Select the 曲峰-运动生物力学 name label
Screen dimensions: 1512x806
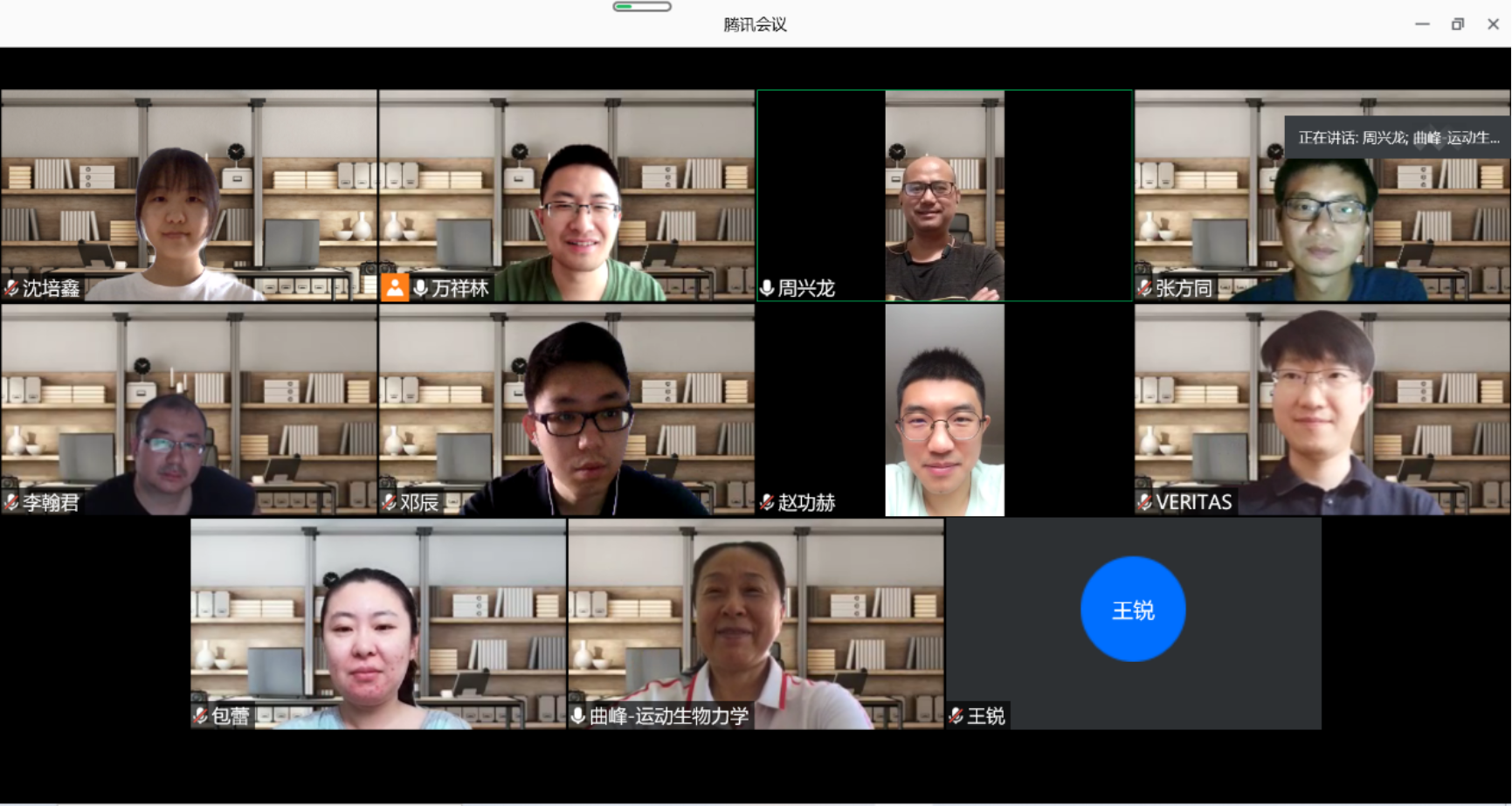(669, 716)
